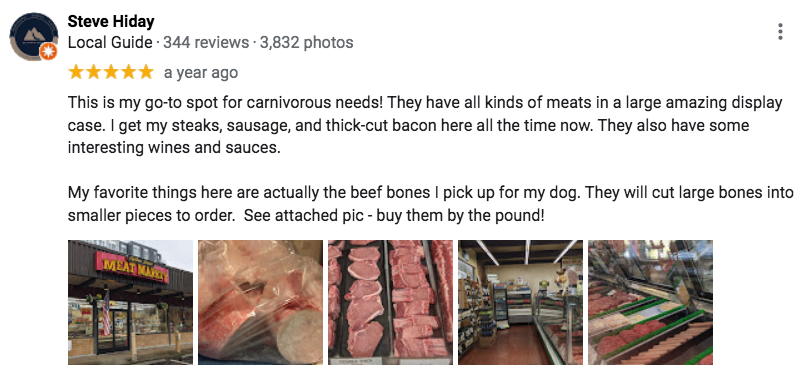Open the Meat Market storefront photo
Image resolution: width=807 pixels, height=379 pixels.
(x=130, y=302)
